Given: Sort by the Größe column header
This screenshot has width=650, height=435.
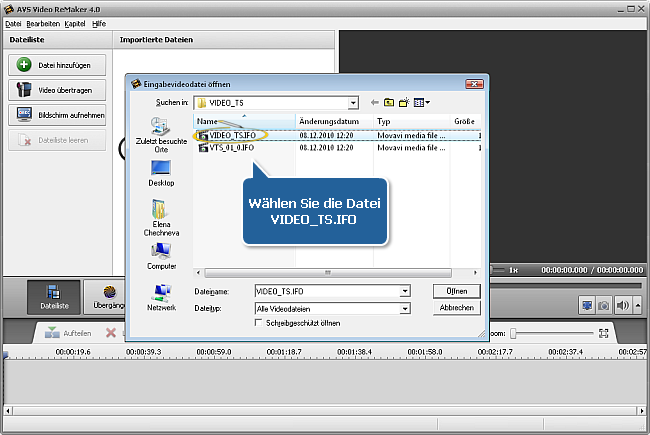Looking at the screenshot, I should pyautogui.click(x=466, y=122).
